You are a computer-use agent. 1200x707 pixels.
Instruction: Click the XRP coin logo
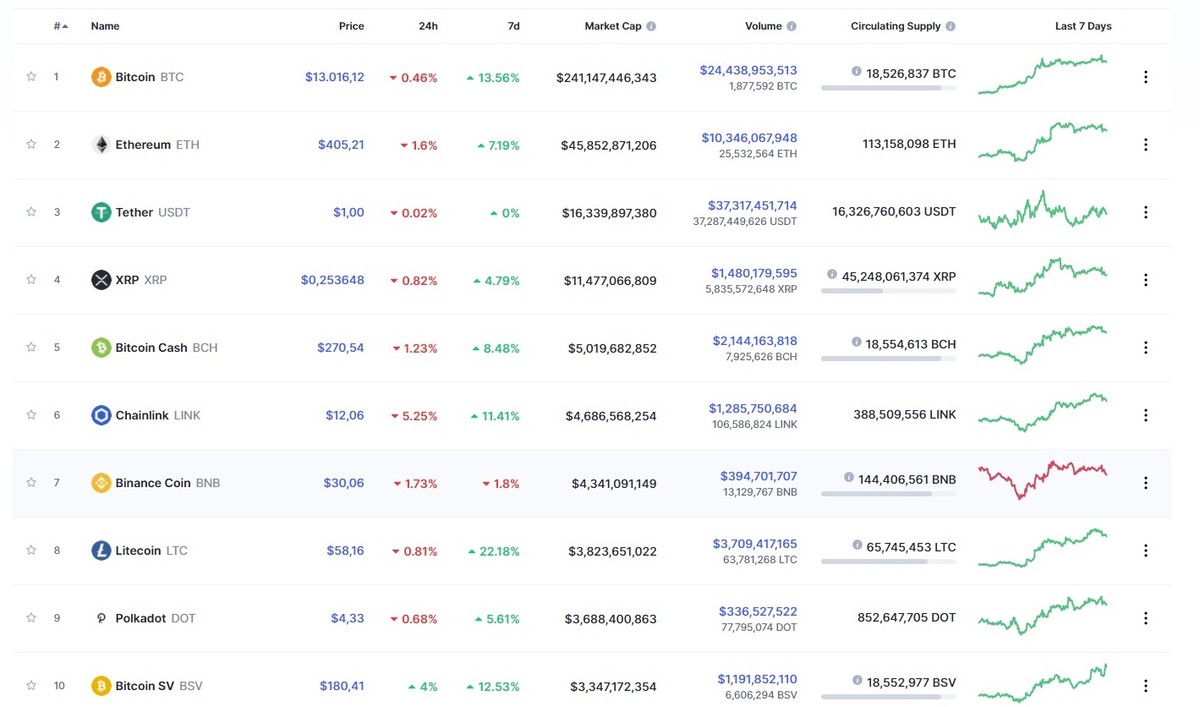click(x=99, y=280)
